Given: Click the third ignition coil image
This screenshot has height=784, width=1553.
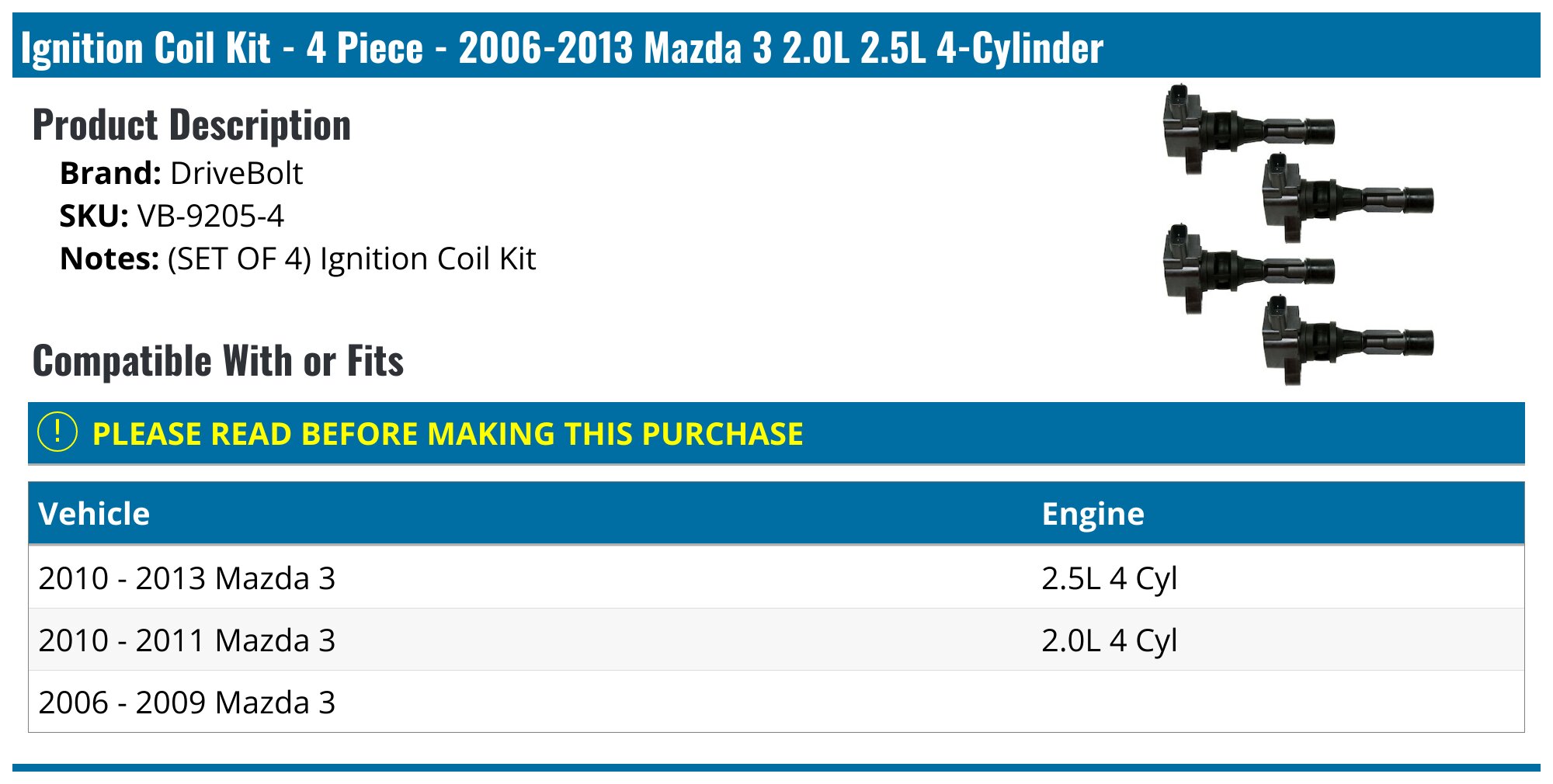Looking at the screenshot, I should [x=1247, y=269].
